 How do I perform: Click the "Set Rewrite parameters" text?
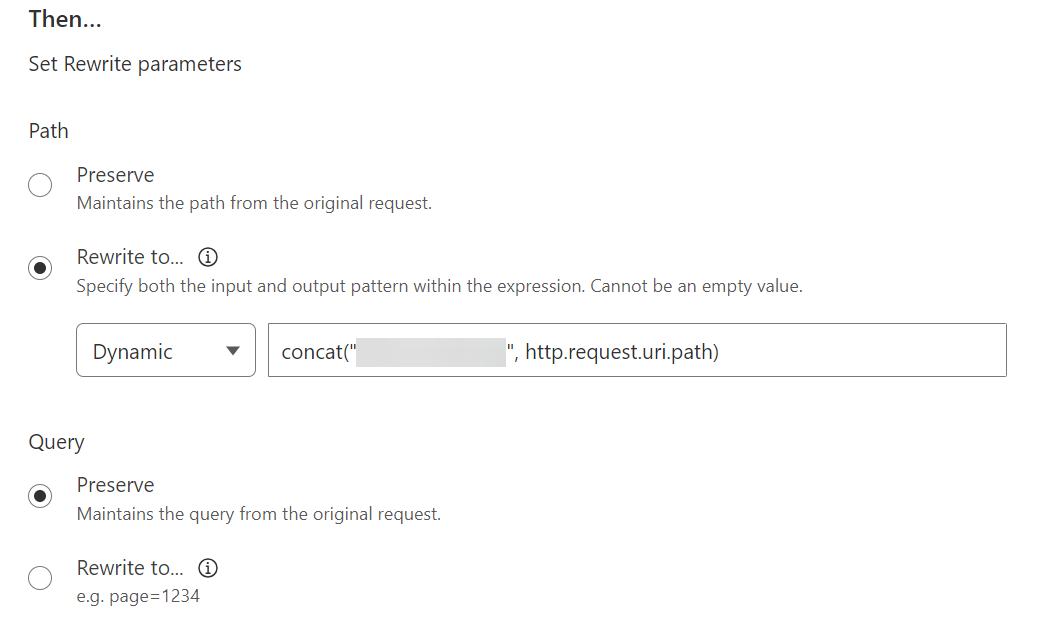[x=135, y=64]
